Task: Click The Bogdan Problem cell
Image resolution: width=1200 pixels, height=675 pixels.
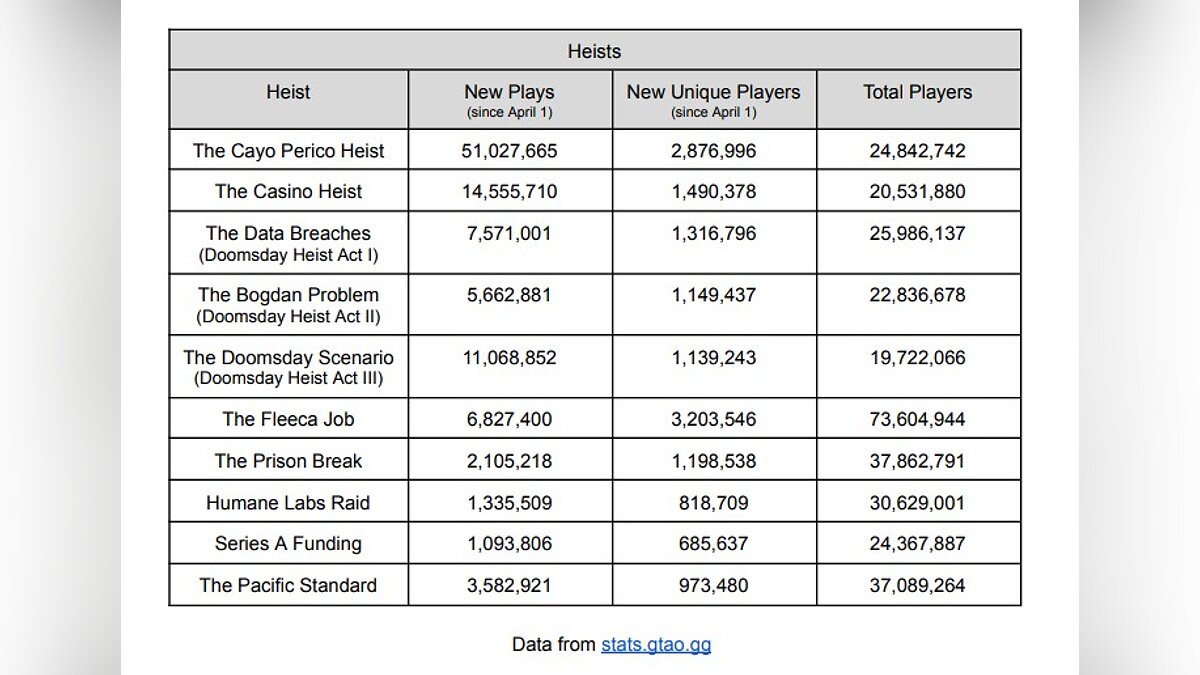Action: 288,295
